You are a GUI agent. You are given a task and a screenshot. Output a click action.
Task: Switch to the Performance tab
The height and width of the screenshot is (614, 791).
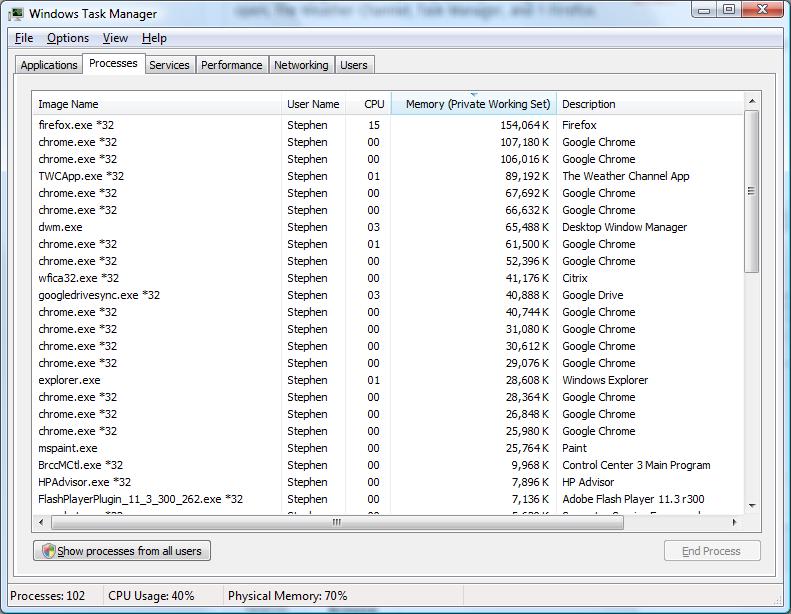[x=231, y=65]
